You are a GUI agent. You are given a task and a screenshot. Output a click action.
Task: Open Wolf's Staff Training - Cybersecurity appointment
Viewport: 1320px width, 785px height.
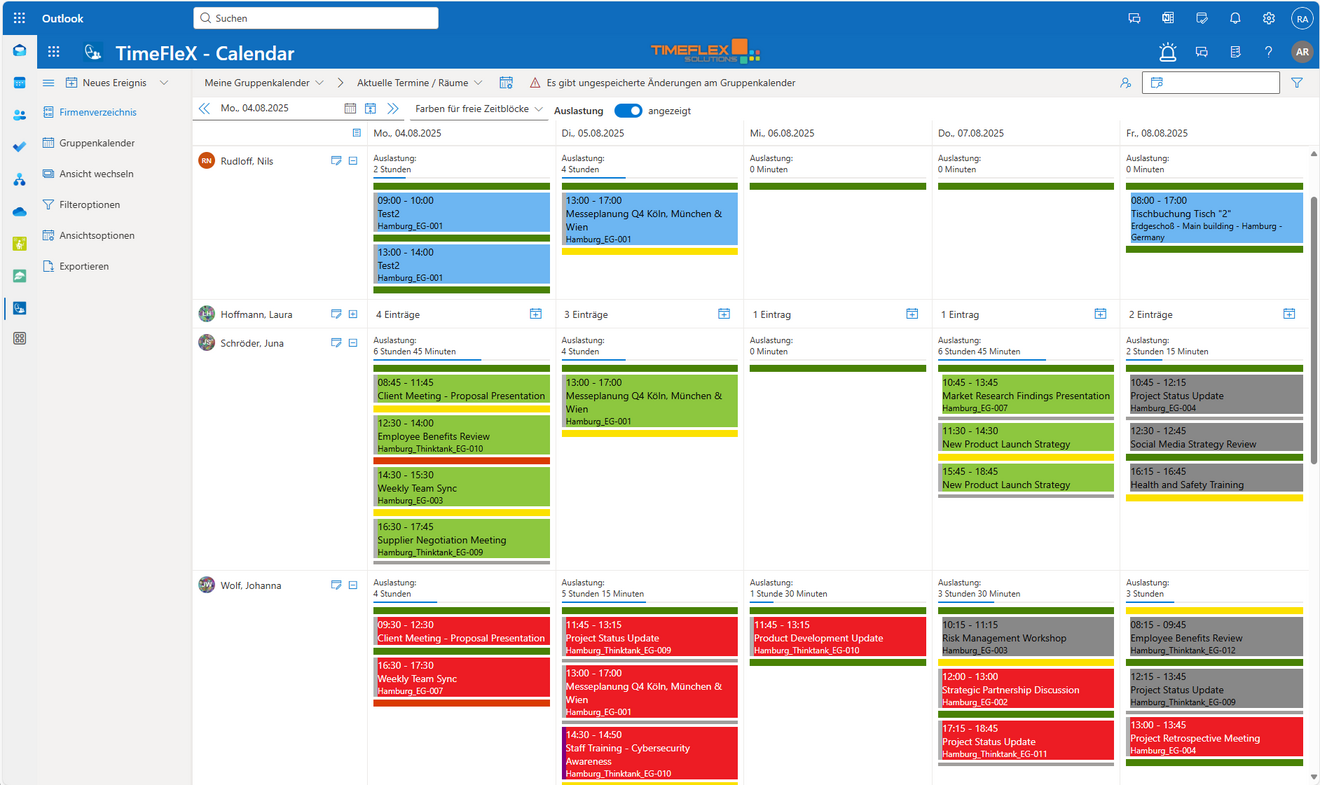pos(649,754)
